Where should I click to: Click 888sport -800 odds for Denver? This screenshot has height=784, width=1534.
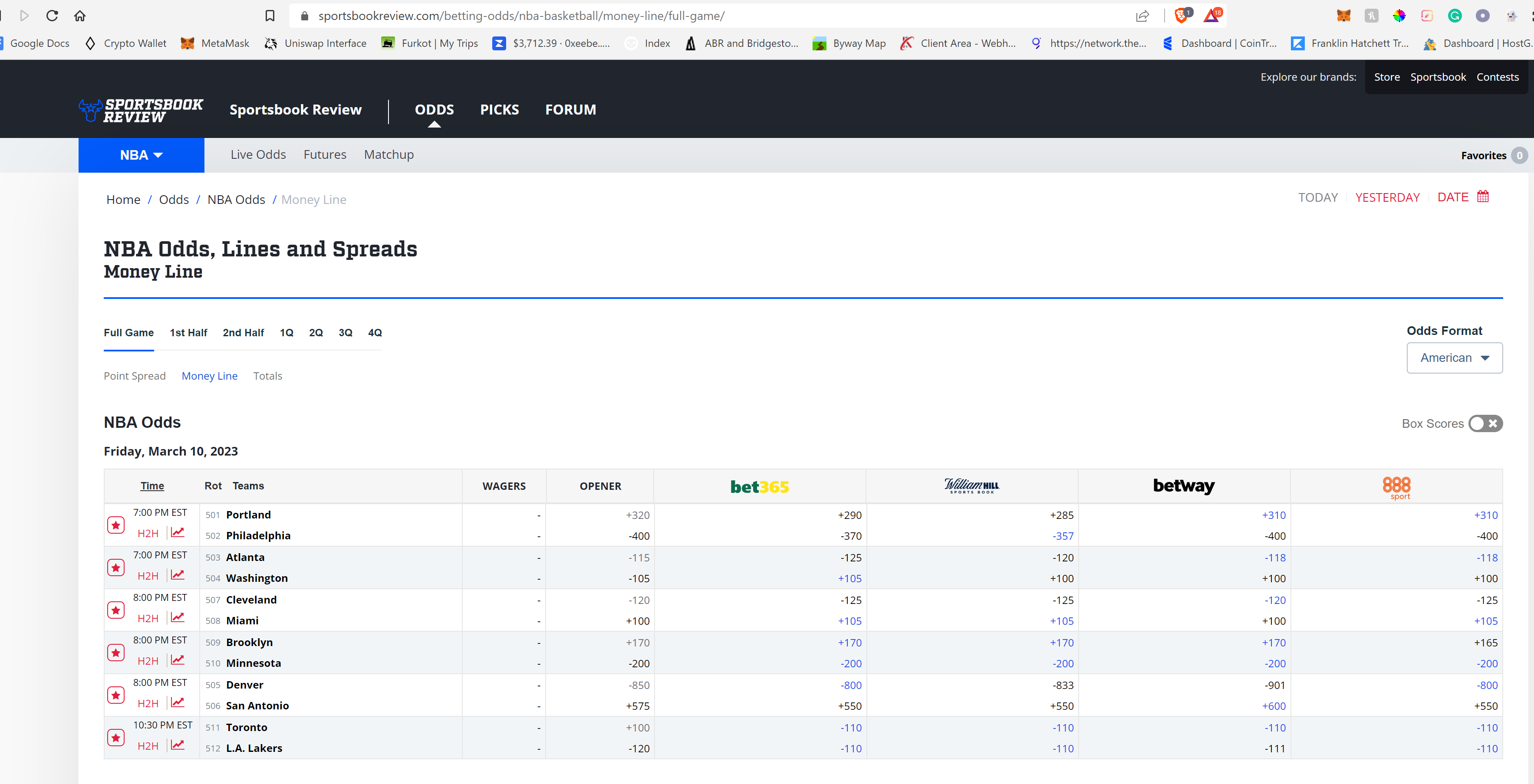point(1486,685)
